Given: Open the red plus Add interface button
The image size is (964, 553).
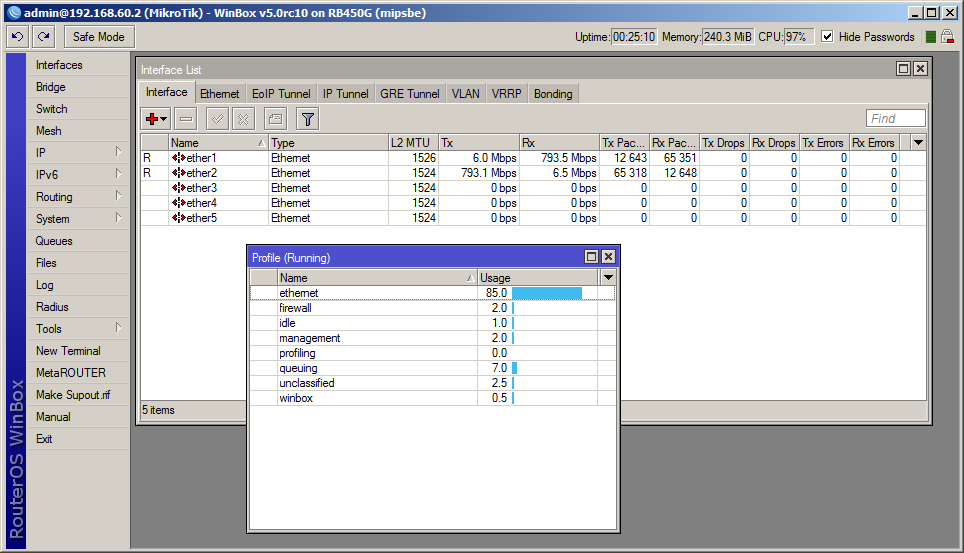Looking at the screenshot, I should click(156, 119).
